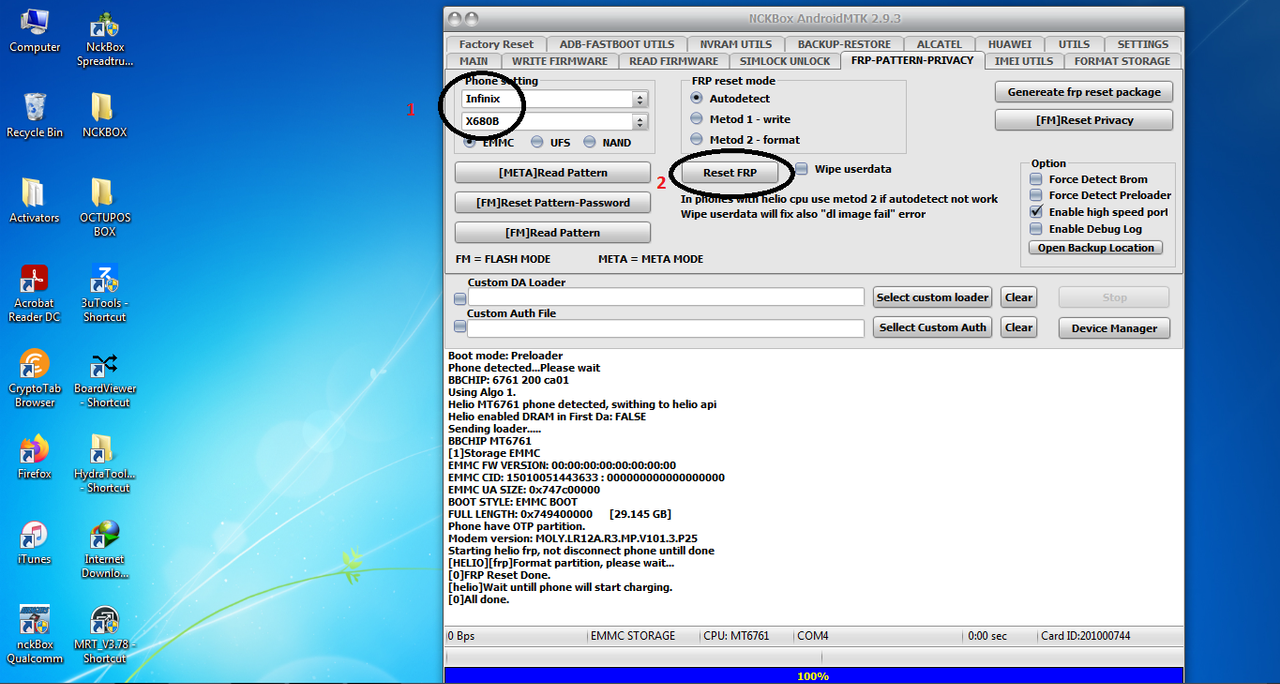Open SETTINGS tab

(x=1143, y=44)
